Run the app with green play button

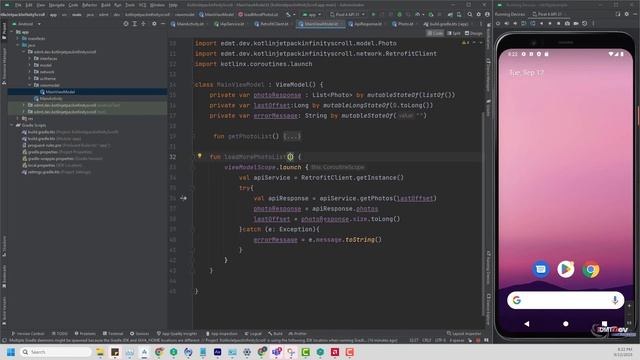[373, 14]
